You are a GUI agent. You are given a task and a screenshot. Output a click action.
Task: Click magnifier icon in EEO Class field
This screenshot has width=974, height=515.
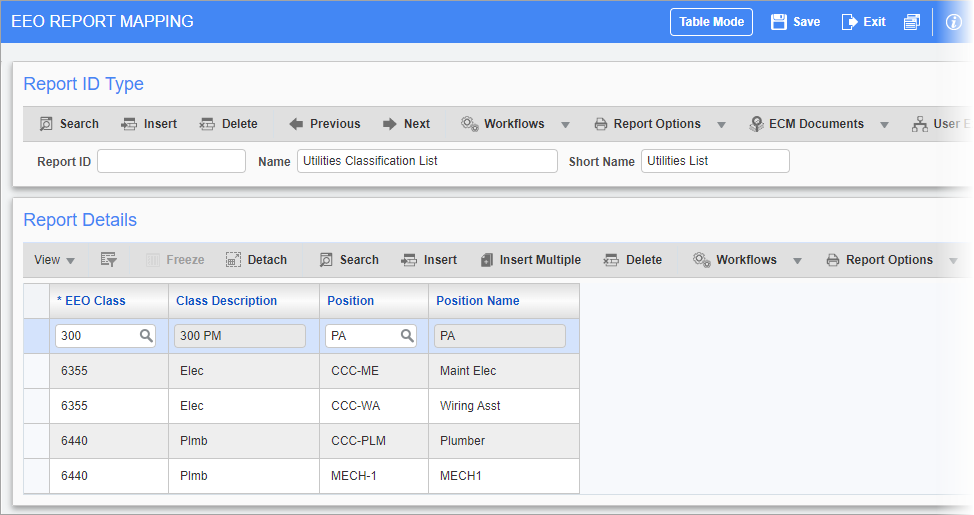pyautogui.click(x=146, y=336)
